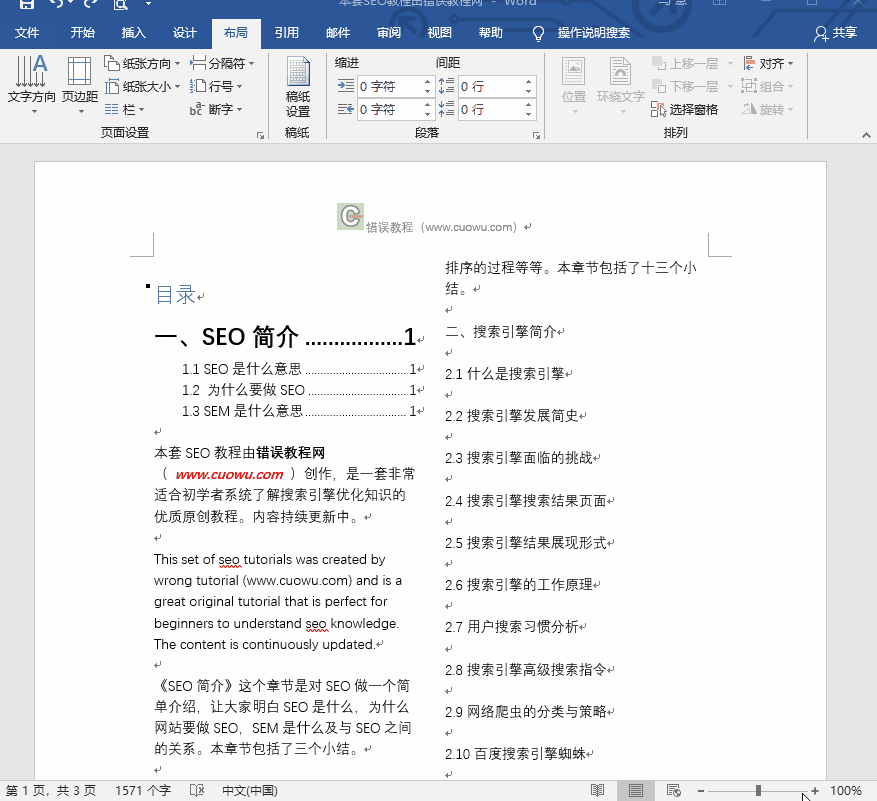Decrease spacing after with down arrow
Viewport: 877px width, 801px height.
pos(529,114)
